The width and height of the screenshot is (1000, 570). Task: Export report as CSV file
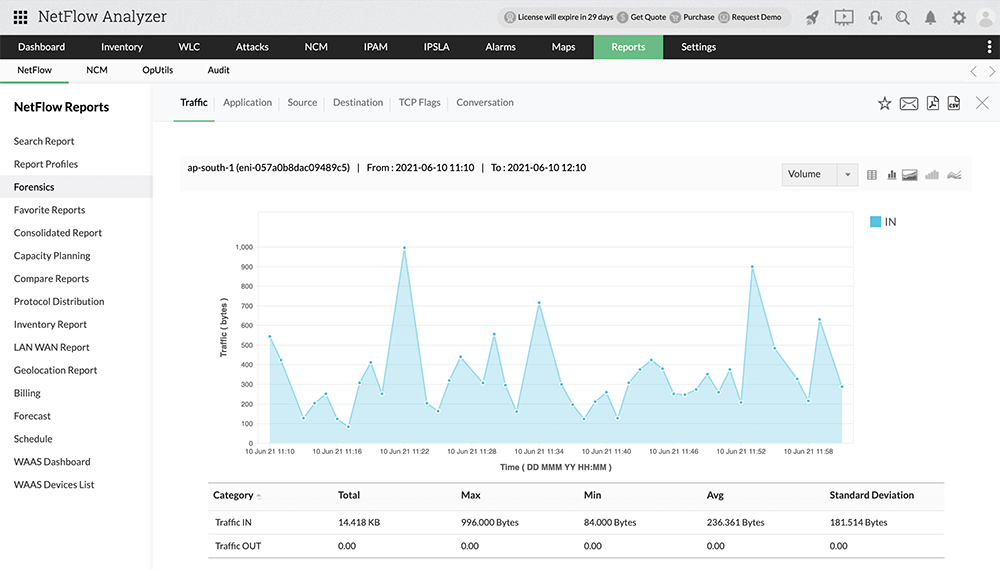click(x=954, y=103)
